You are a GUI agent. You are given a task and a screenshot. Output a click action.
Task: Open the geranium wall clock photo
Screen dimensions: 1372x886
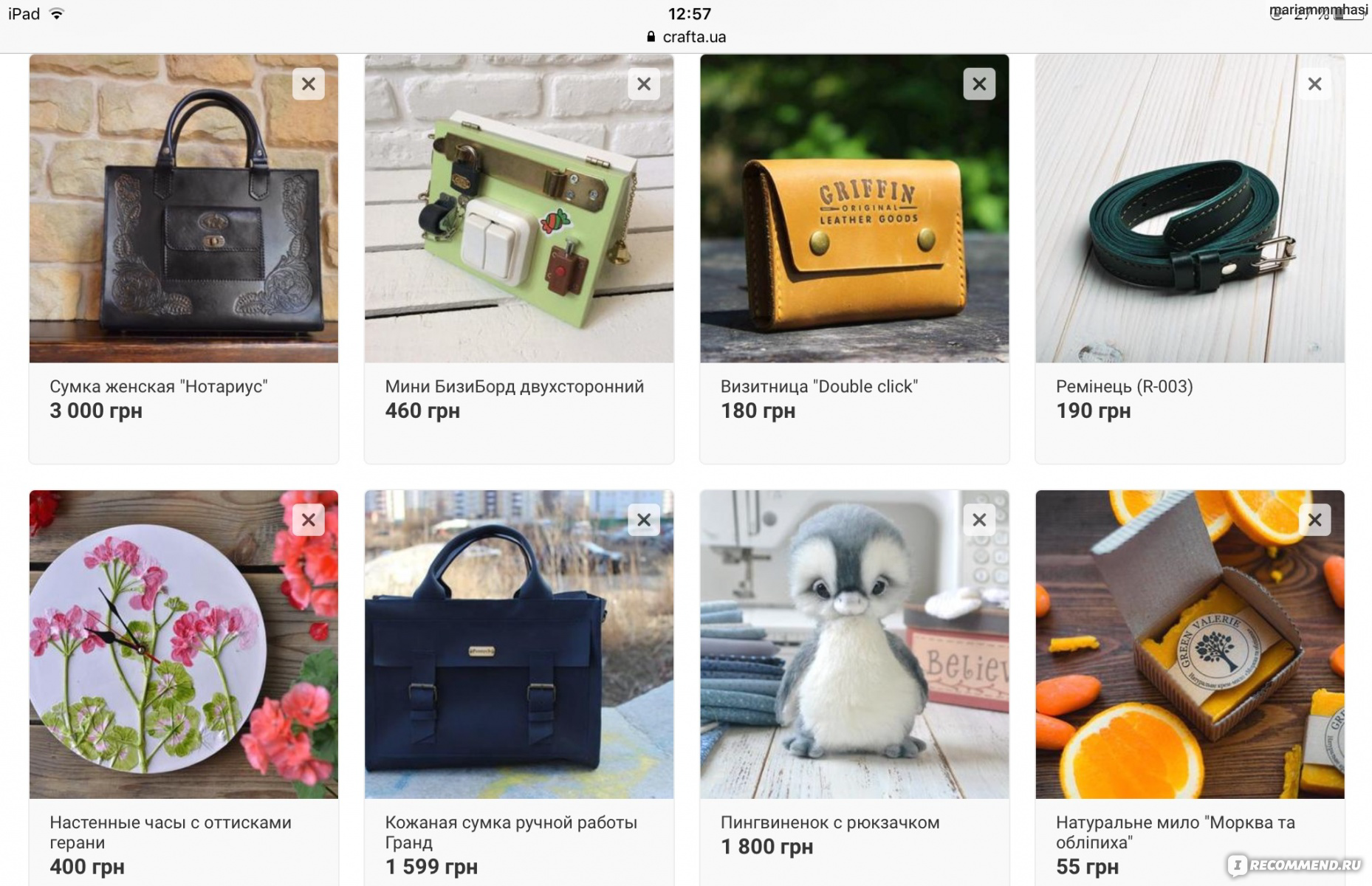tap(184, 644)
